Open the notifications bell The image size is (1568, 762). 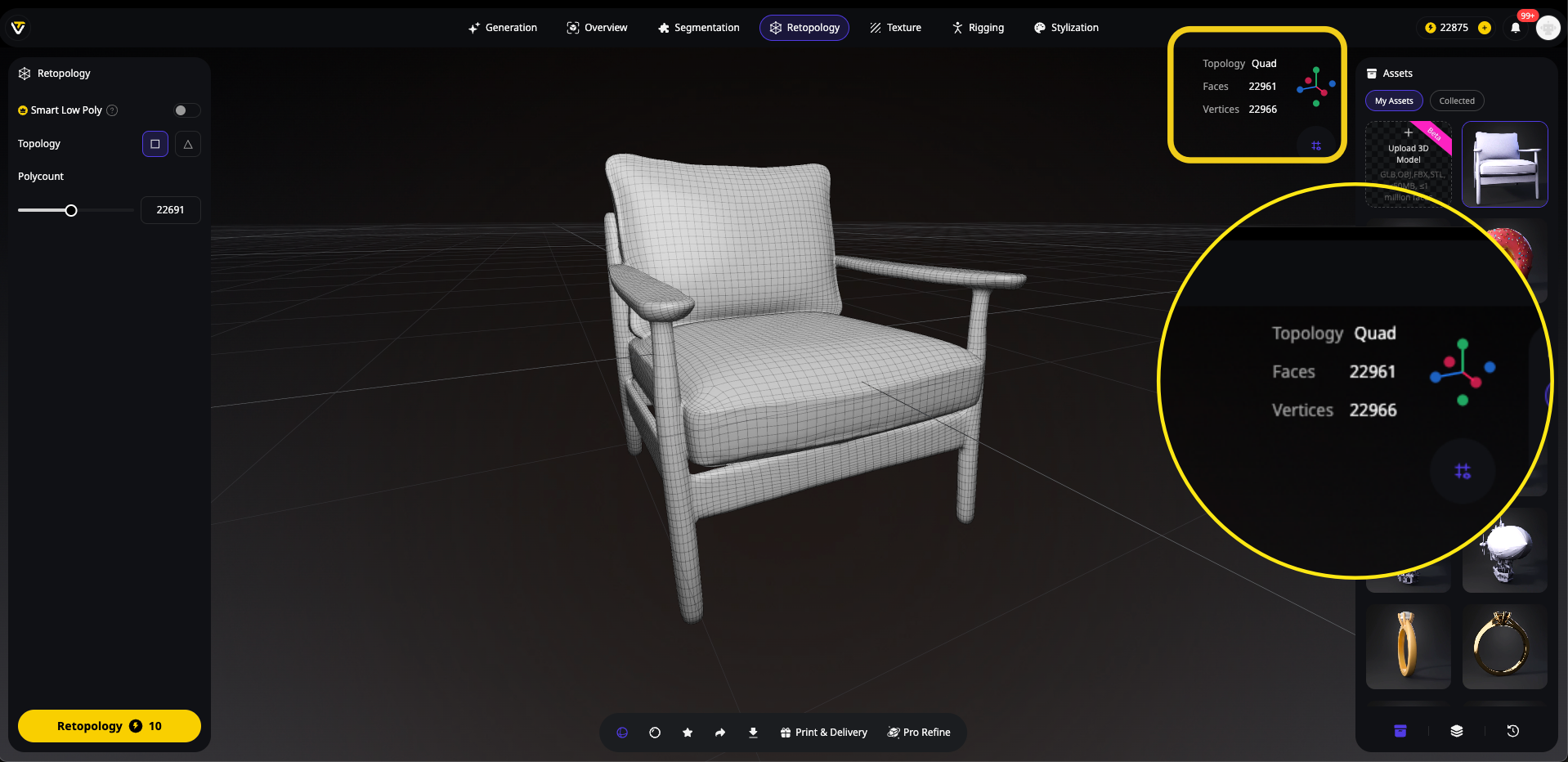click(1516, 28)
